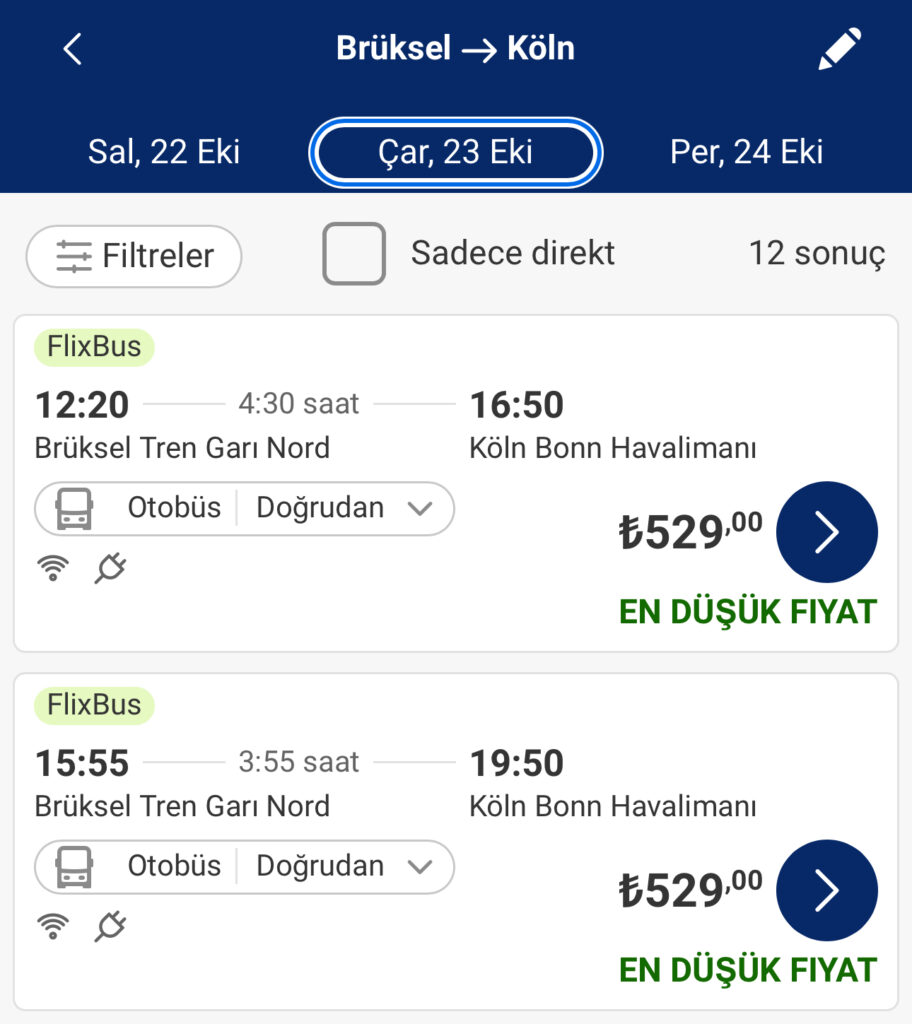Viewport: 912px width, 1024px height.
Task: Tap power plug icon on 15:55 trip
Action: [110, 927]
